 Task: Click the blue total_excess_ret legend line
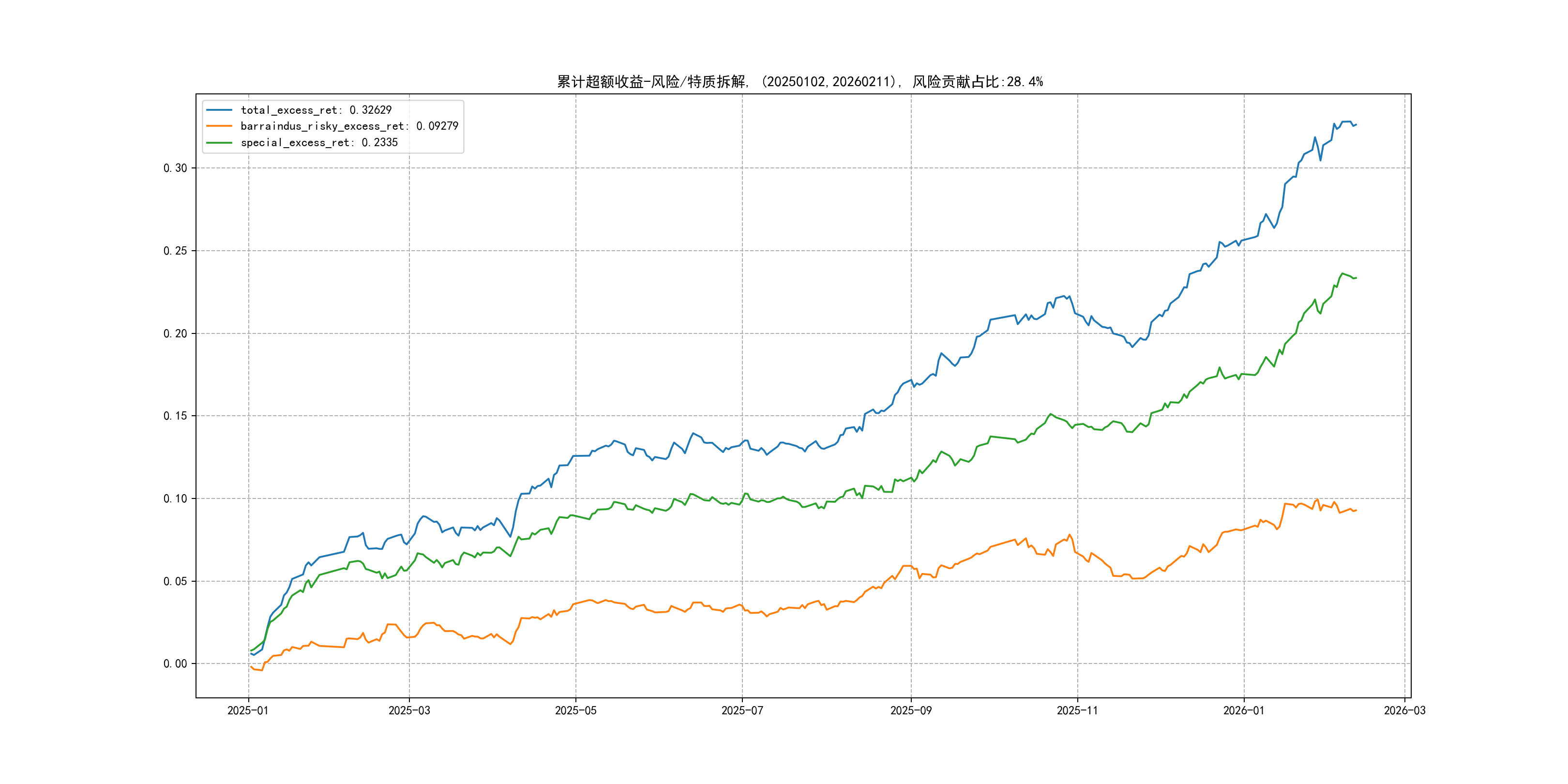pyautogui.click(x=219, y=110)
